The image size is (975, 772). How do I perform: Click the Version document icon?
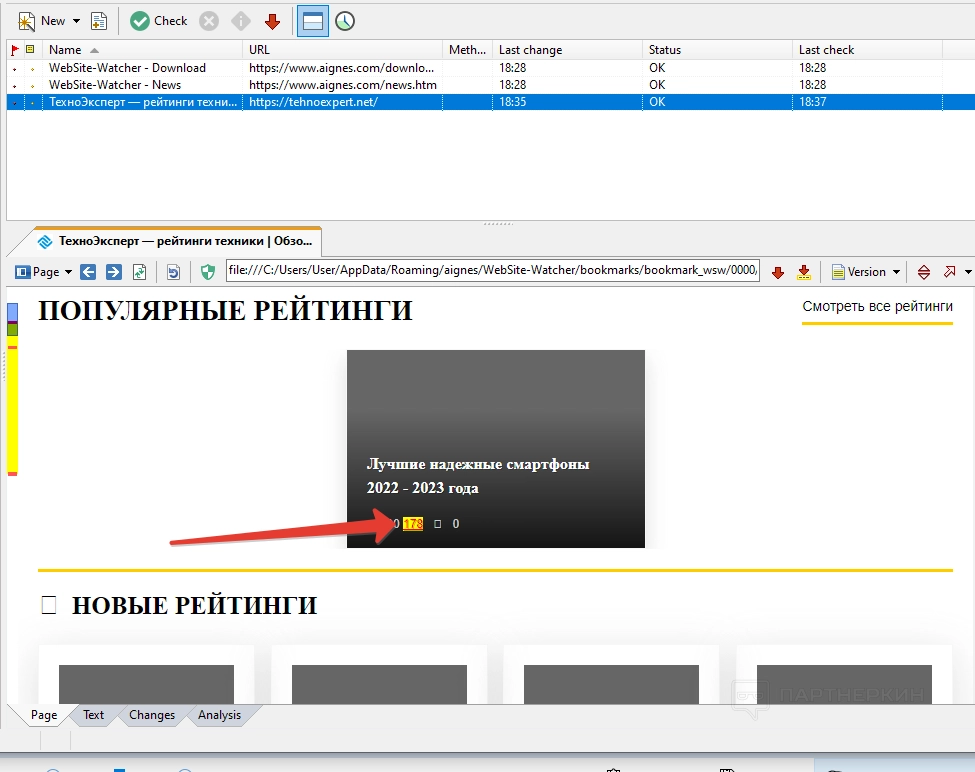(838, 272)
